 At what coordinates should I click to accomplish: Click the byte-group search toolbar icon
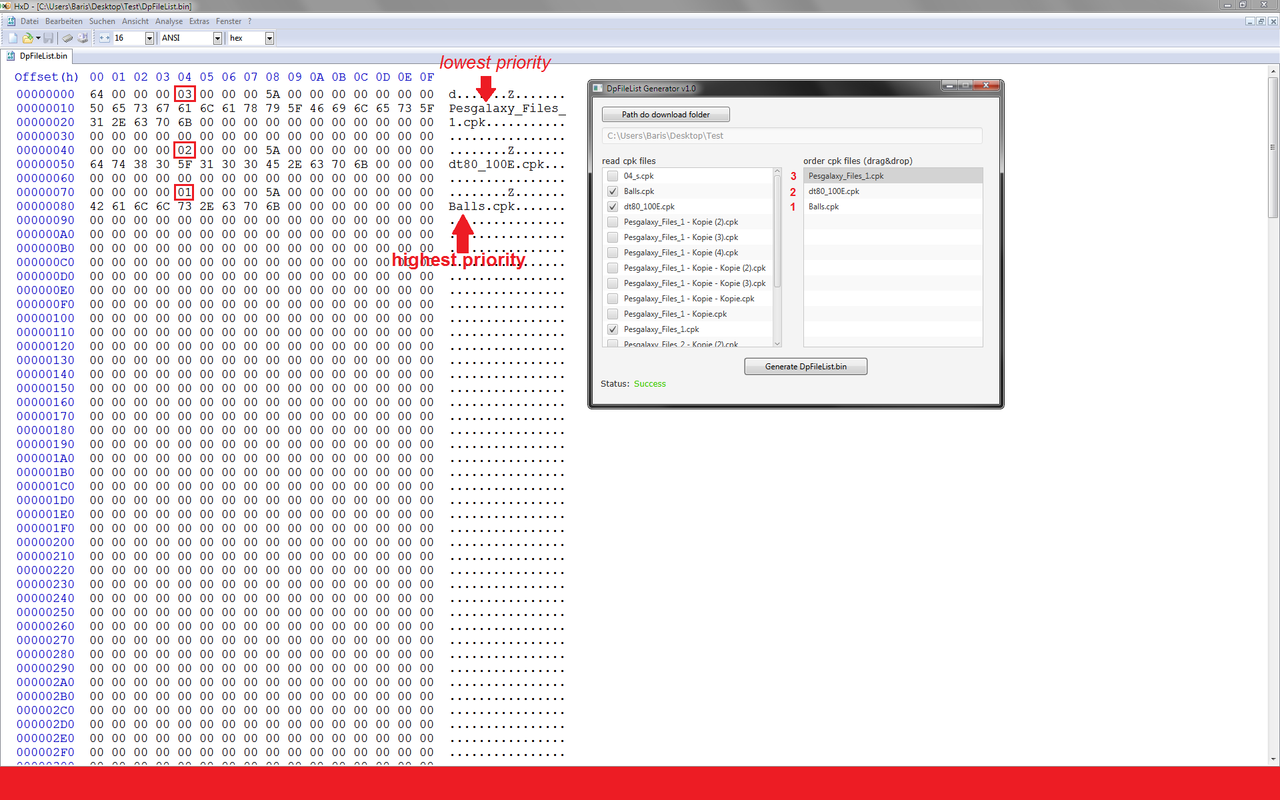[x=105, y=38]
